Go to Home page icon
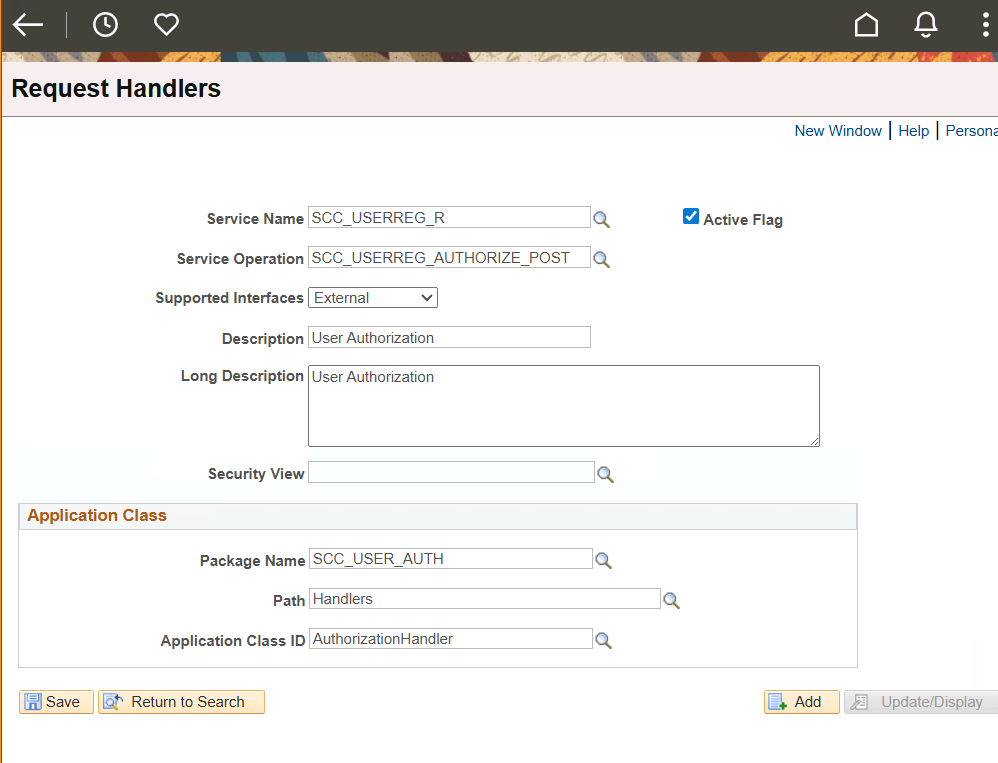998x763 pixels. coord(866,25)
